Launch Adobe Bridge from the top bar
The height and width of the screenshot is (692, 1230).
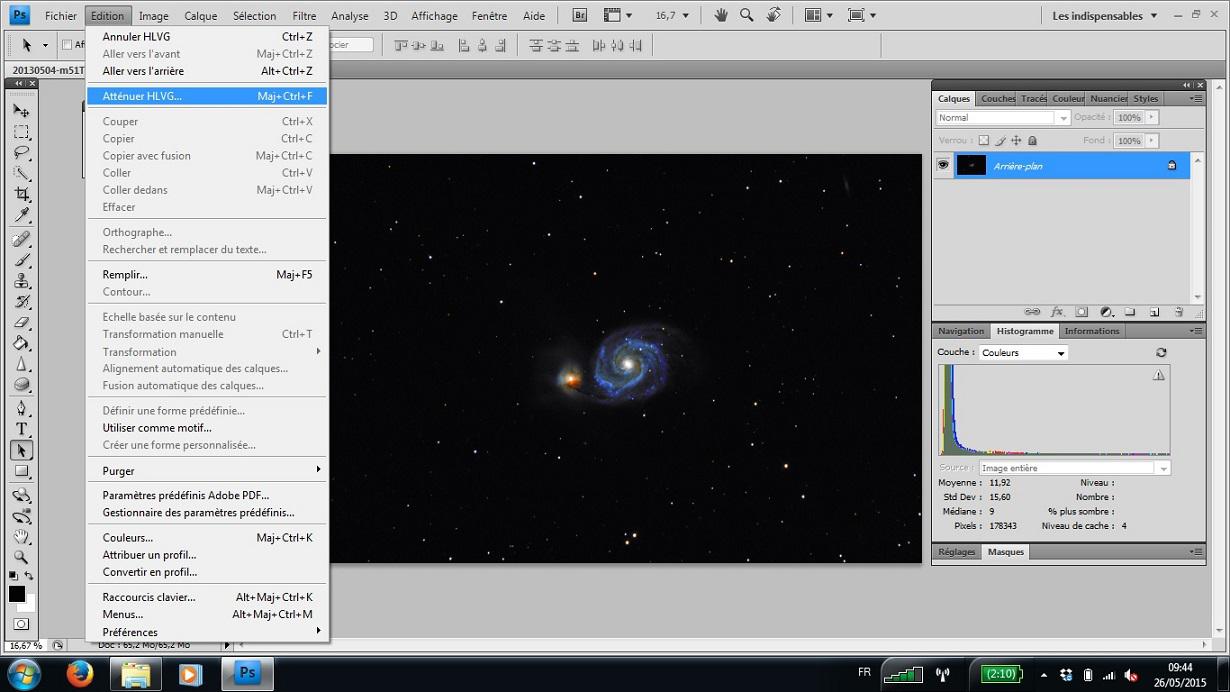click(x=580, y=16)
